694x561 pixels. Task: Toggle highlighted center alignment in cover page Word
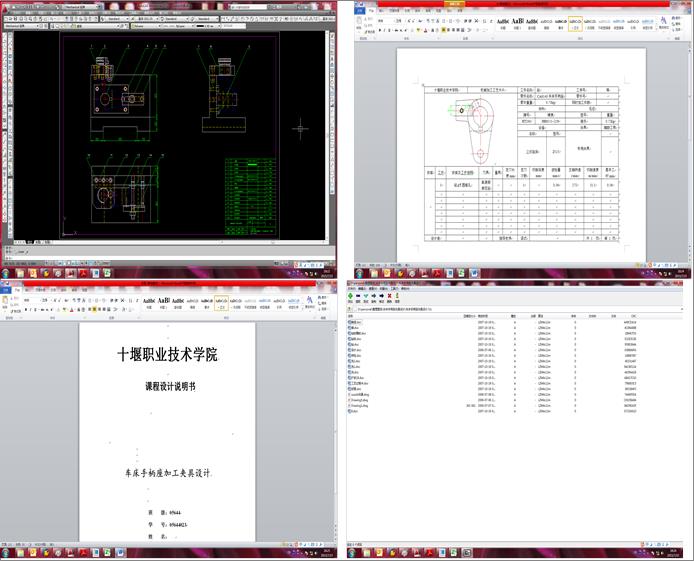[x=94, y=310]
